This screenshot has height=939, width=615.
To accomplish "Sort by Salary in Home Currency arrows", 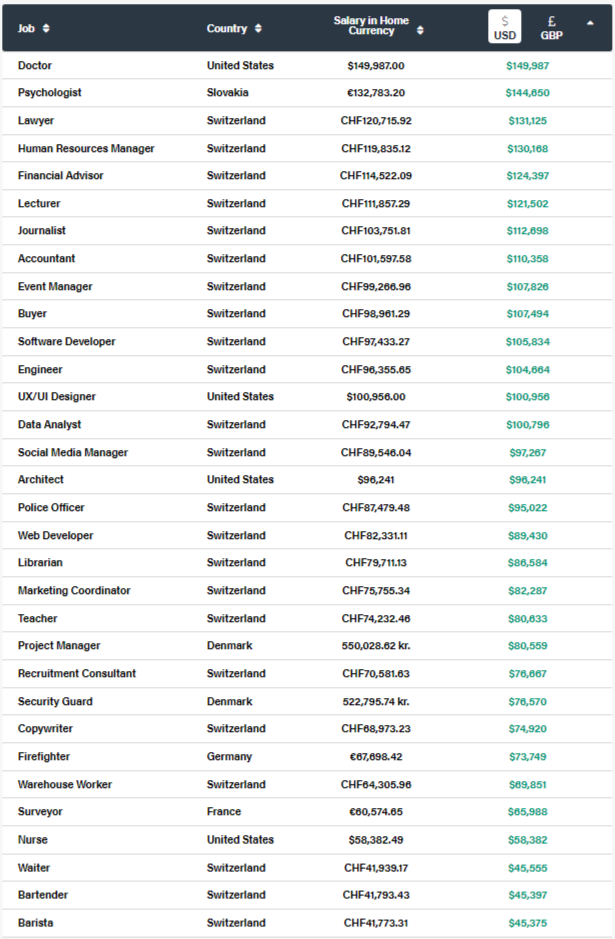I will (420, 30).
